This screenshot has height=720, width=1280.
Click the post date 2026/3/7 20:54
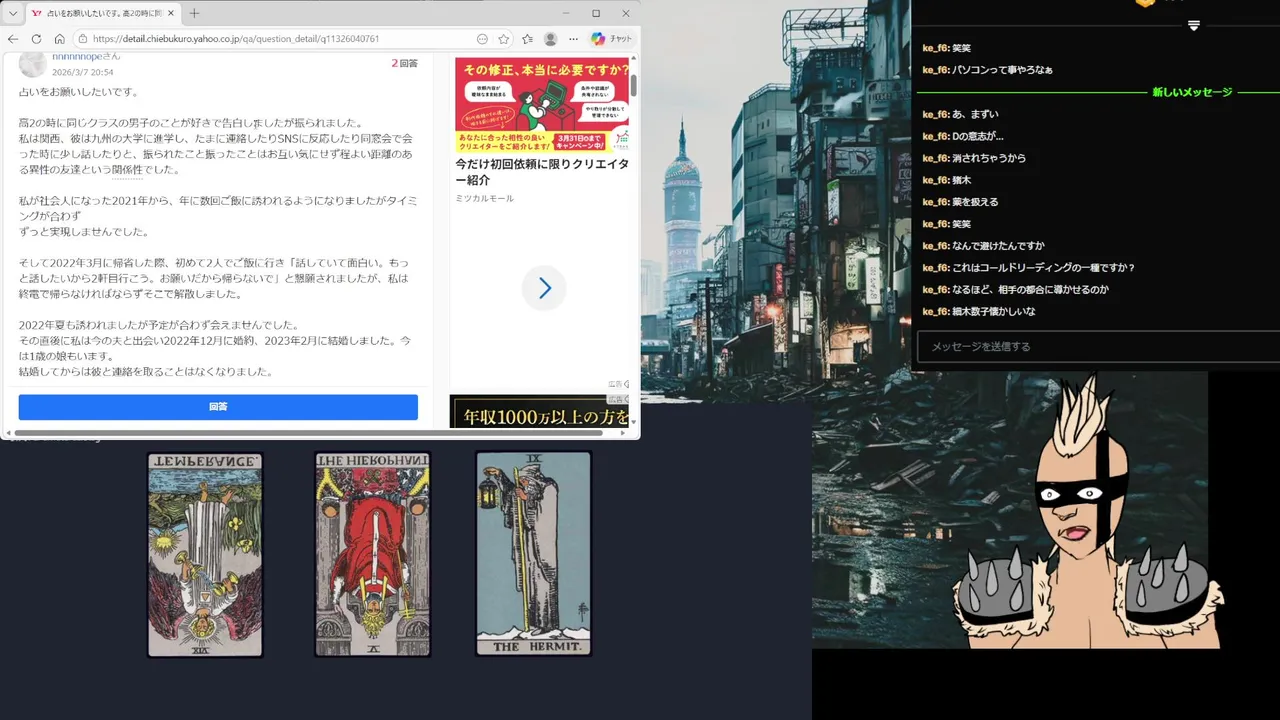point(82,72)
